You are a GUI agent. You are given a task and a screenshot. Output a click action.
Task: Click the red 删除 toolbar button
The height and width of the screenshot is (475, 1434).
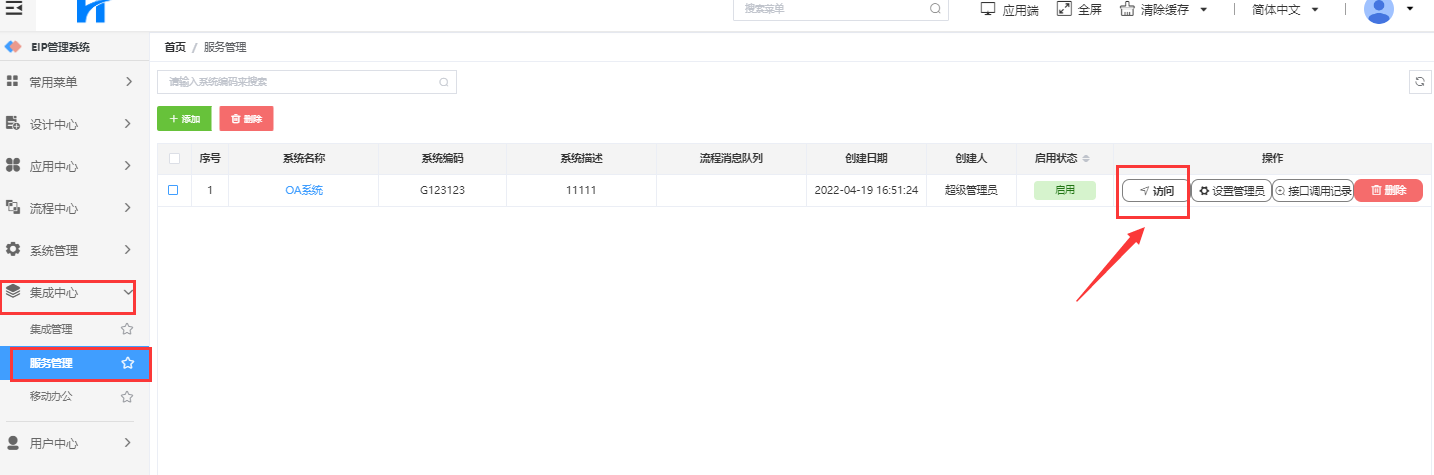[246, 119]
